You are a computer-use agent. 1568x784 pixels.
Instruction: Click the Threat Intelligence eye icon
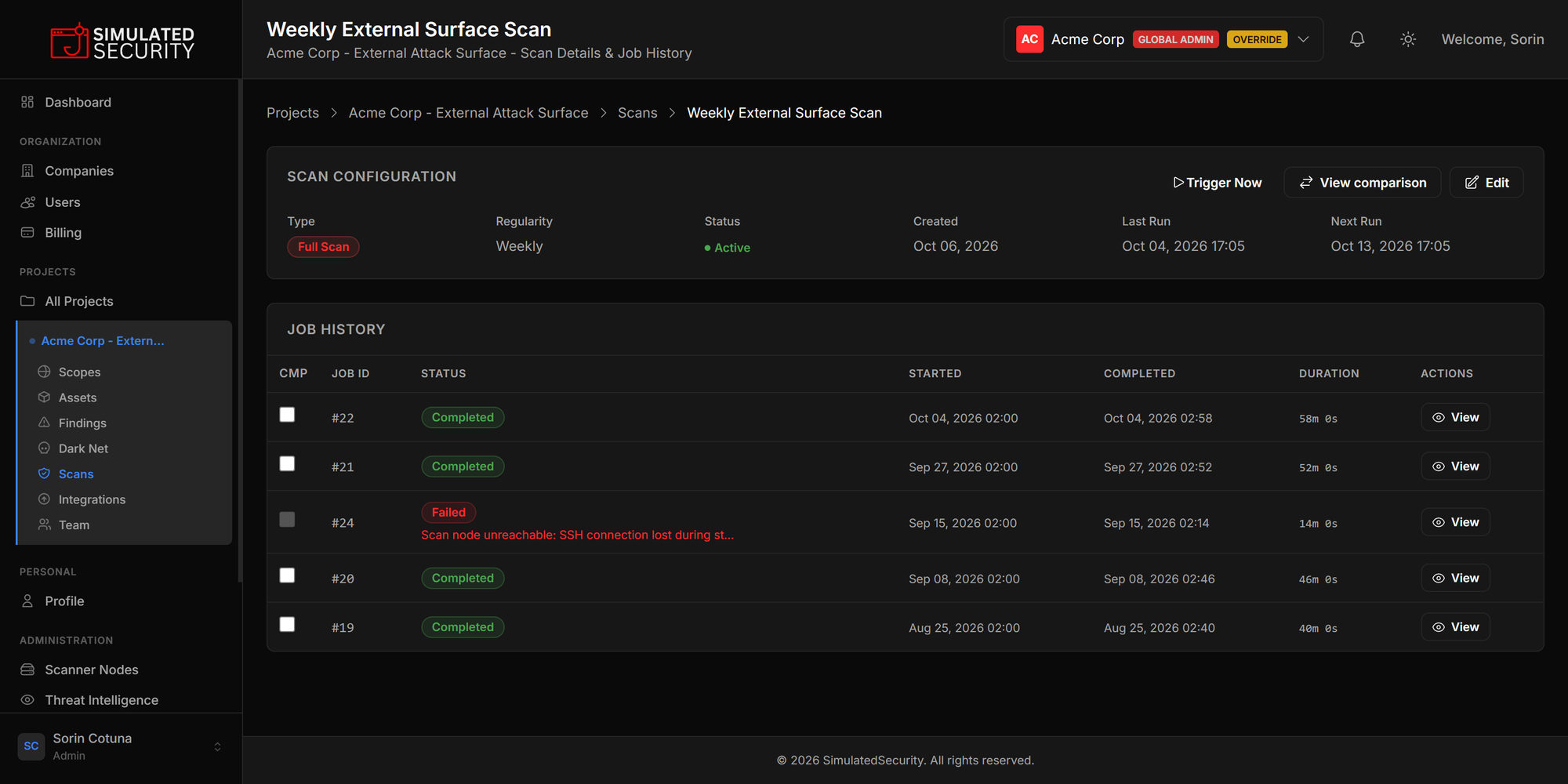tap(27, 700)
